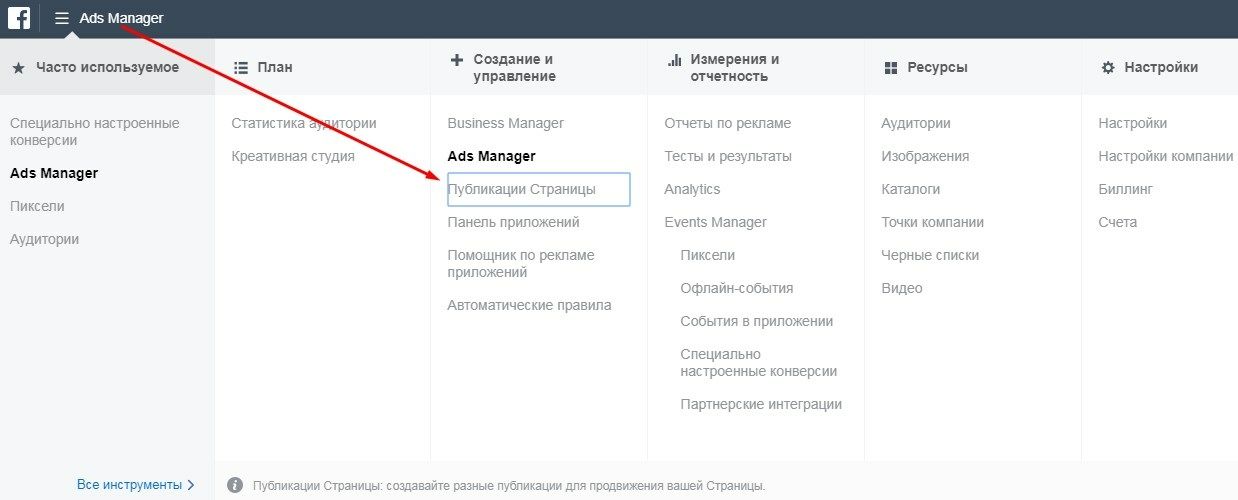Image resolution: width=1238 pixels, height=500 pixels.
Task: Open События в приложении
Action: [757, 321]
